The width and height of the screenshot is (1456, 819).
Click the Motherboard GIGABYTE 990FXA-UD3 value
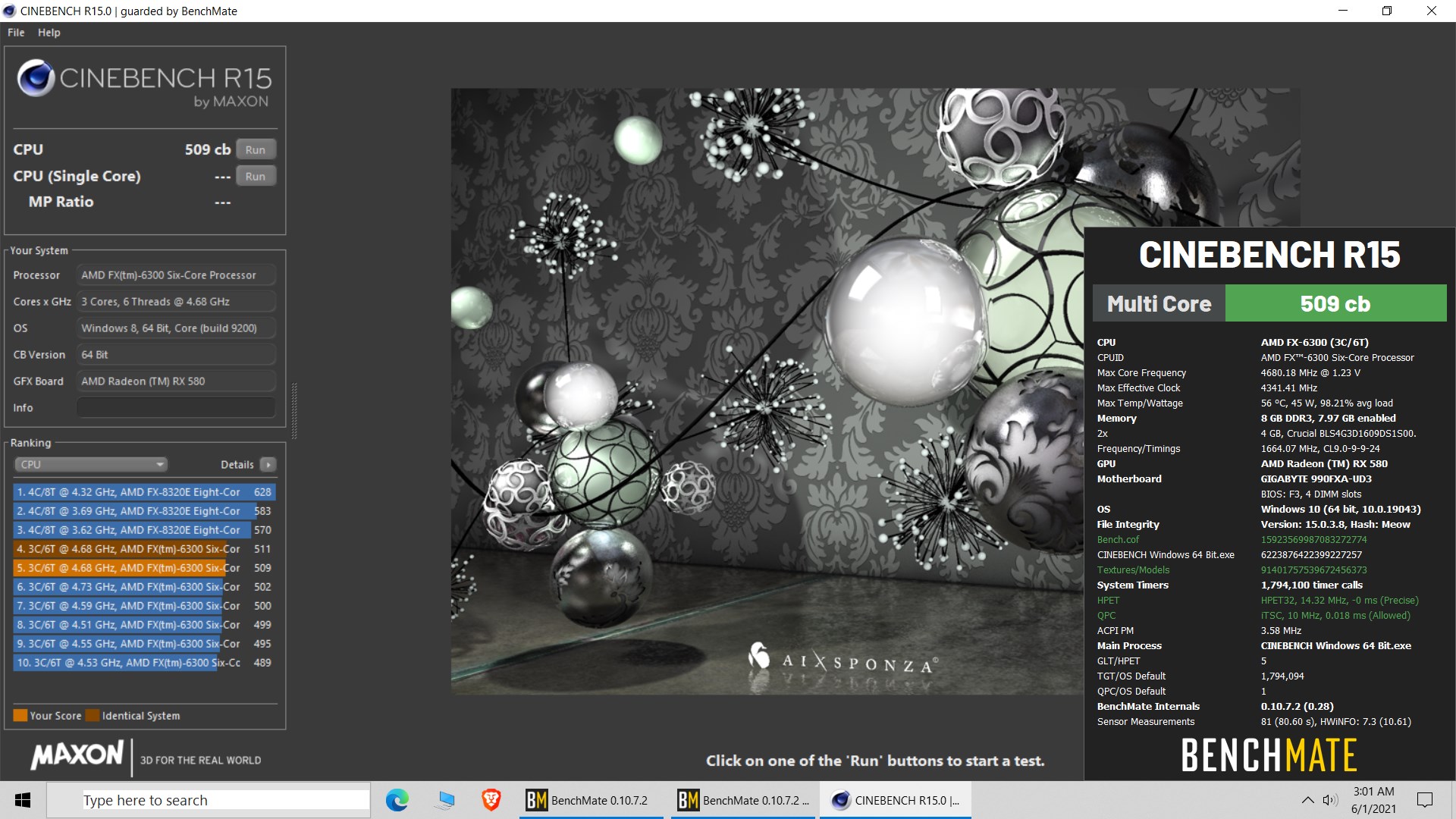pos(1316,479)
